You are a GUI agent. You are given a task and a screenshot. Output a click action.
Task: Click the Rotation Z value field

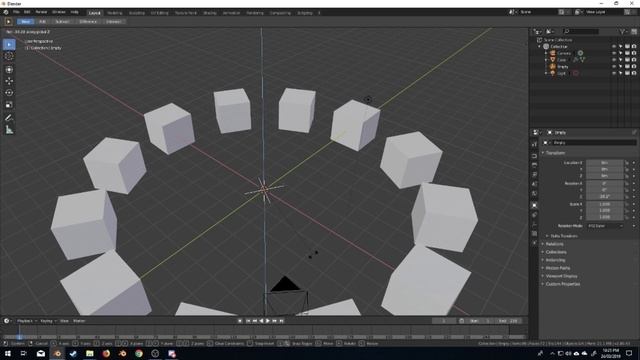[x=605, y=196]
